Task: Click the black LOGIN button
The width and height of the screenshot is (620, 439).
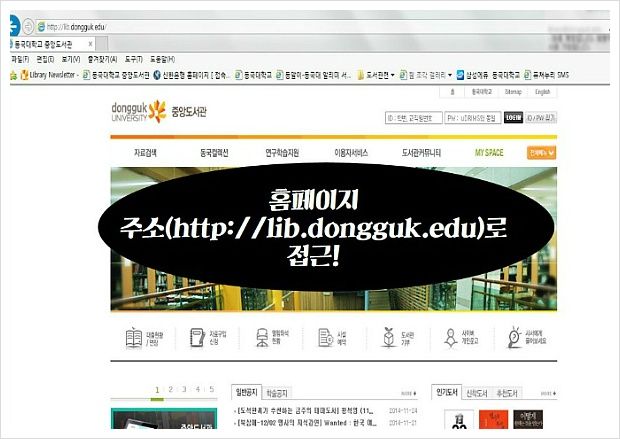Action: 513,117
